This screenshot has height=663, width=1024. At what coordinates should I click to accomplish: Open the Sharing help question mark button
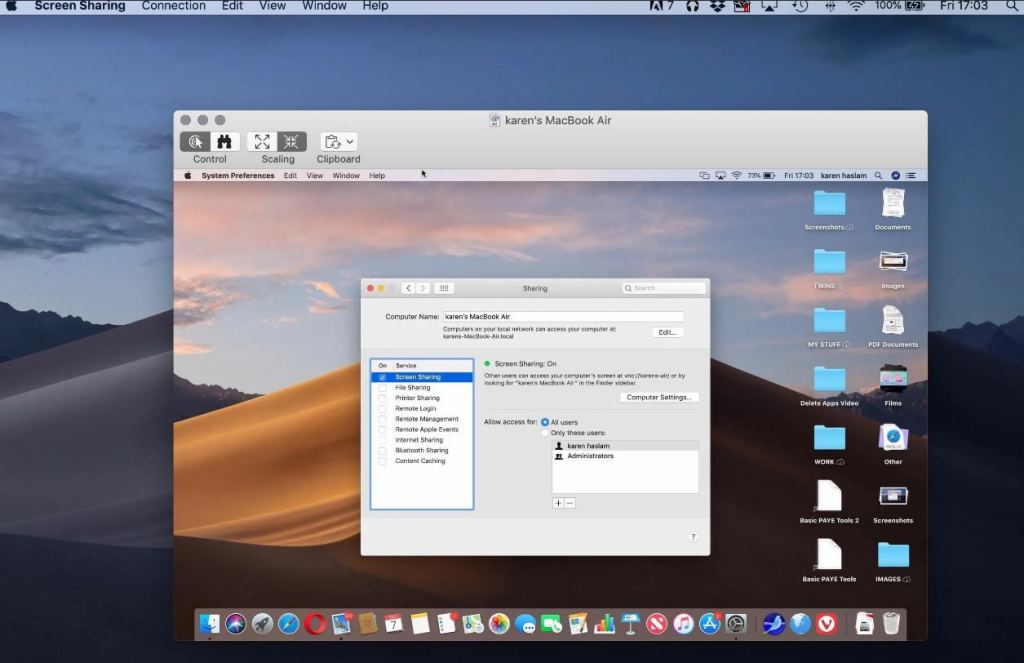pos(693,537)
